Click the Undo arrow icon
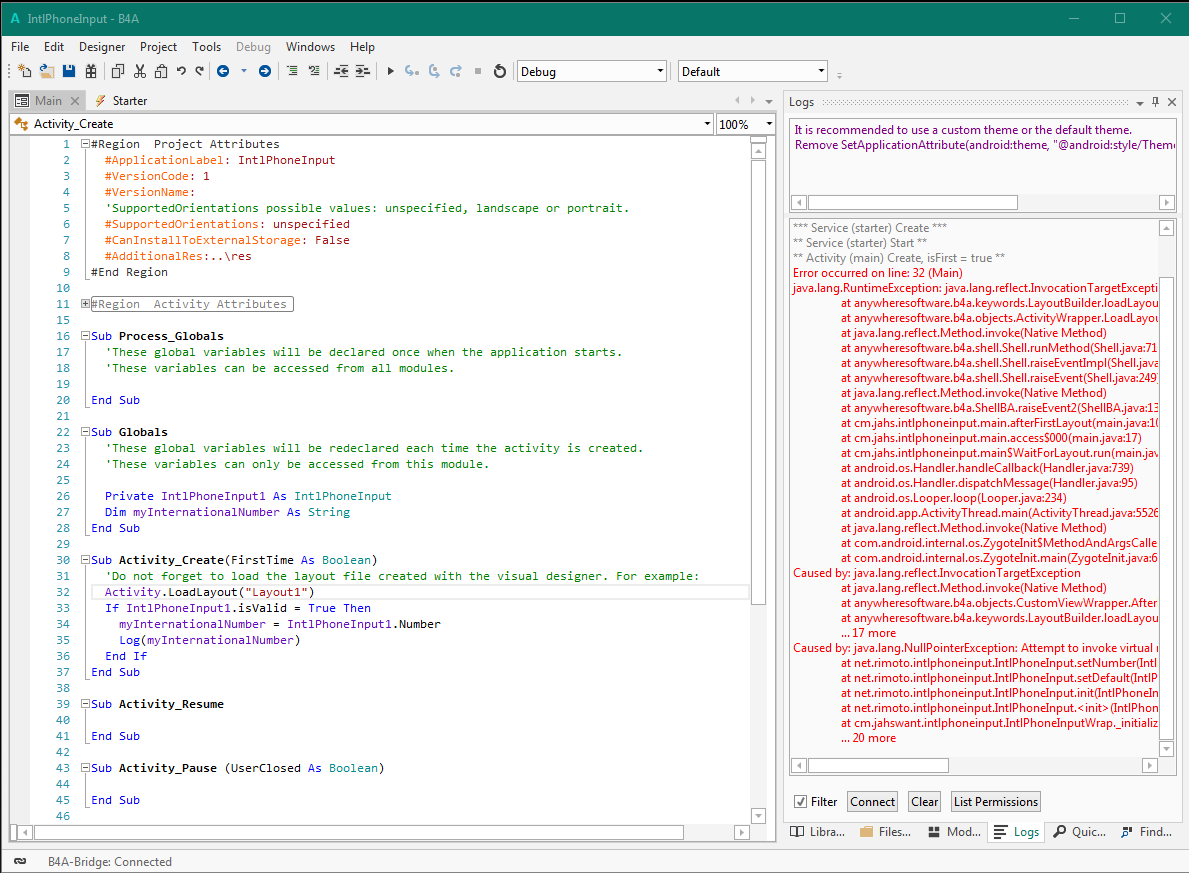 coord(181,71)
